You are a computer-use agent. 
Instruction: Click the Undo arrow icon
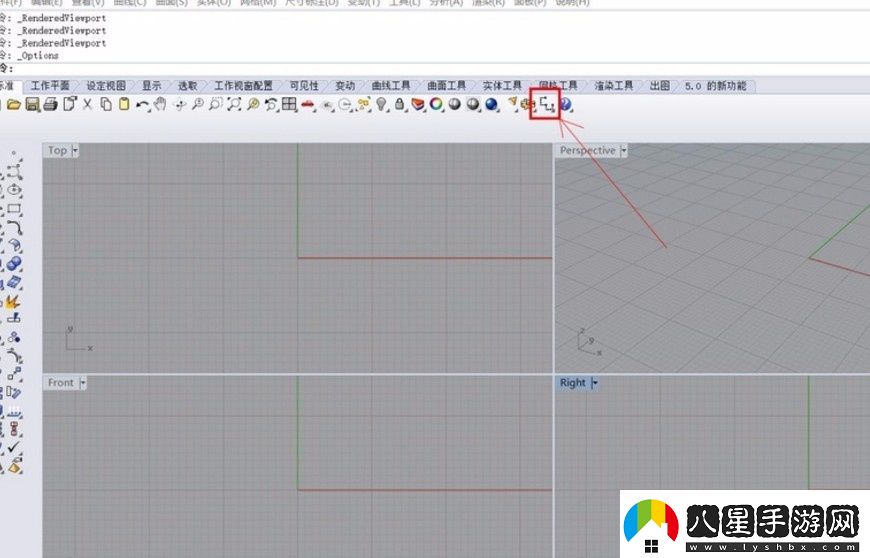pyautogui.click(x=142, y=104)
